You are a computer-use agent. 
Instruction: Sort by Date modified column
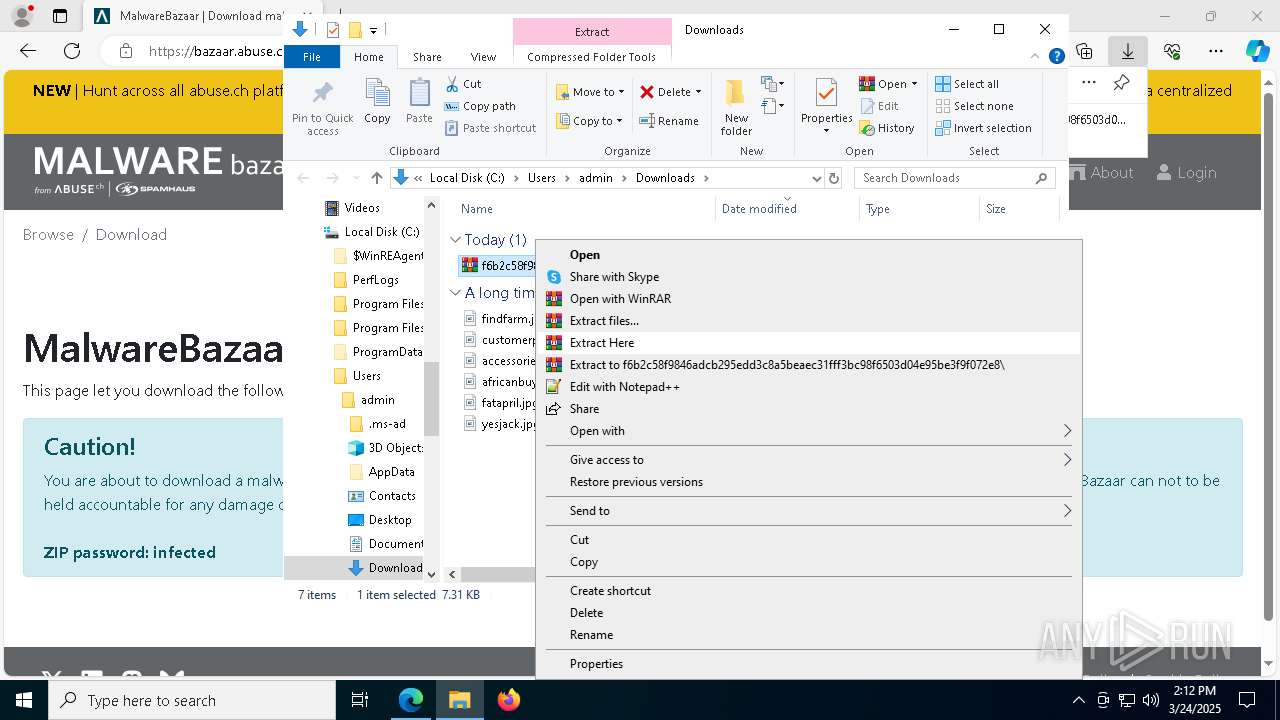coord(788,209)
